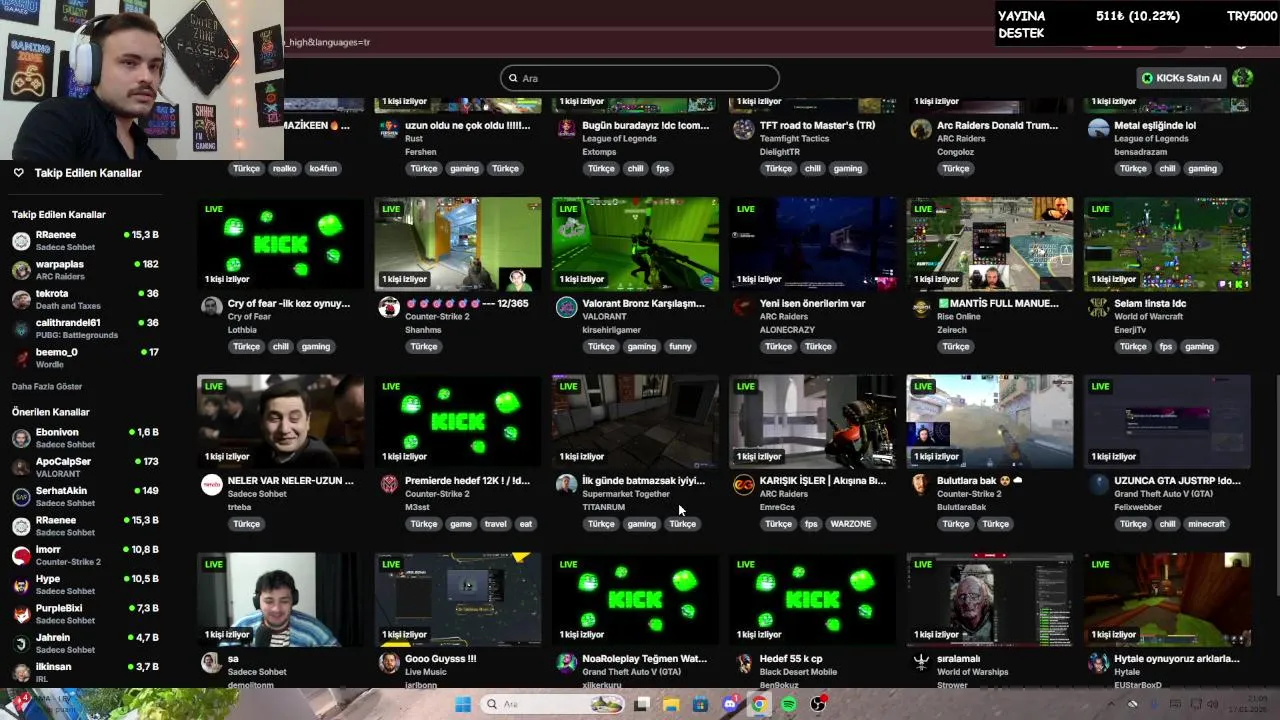Open Jahrein avatar in recommended channels

click(21, 643)
